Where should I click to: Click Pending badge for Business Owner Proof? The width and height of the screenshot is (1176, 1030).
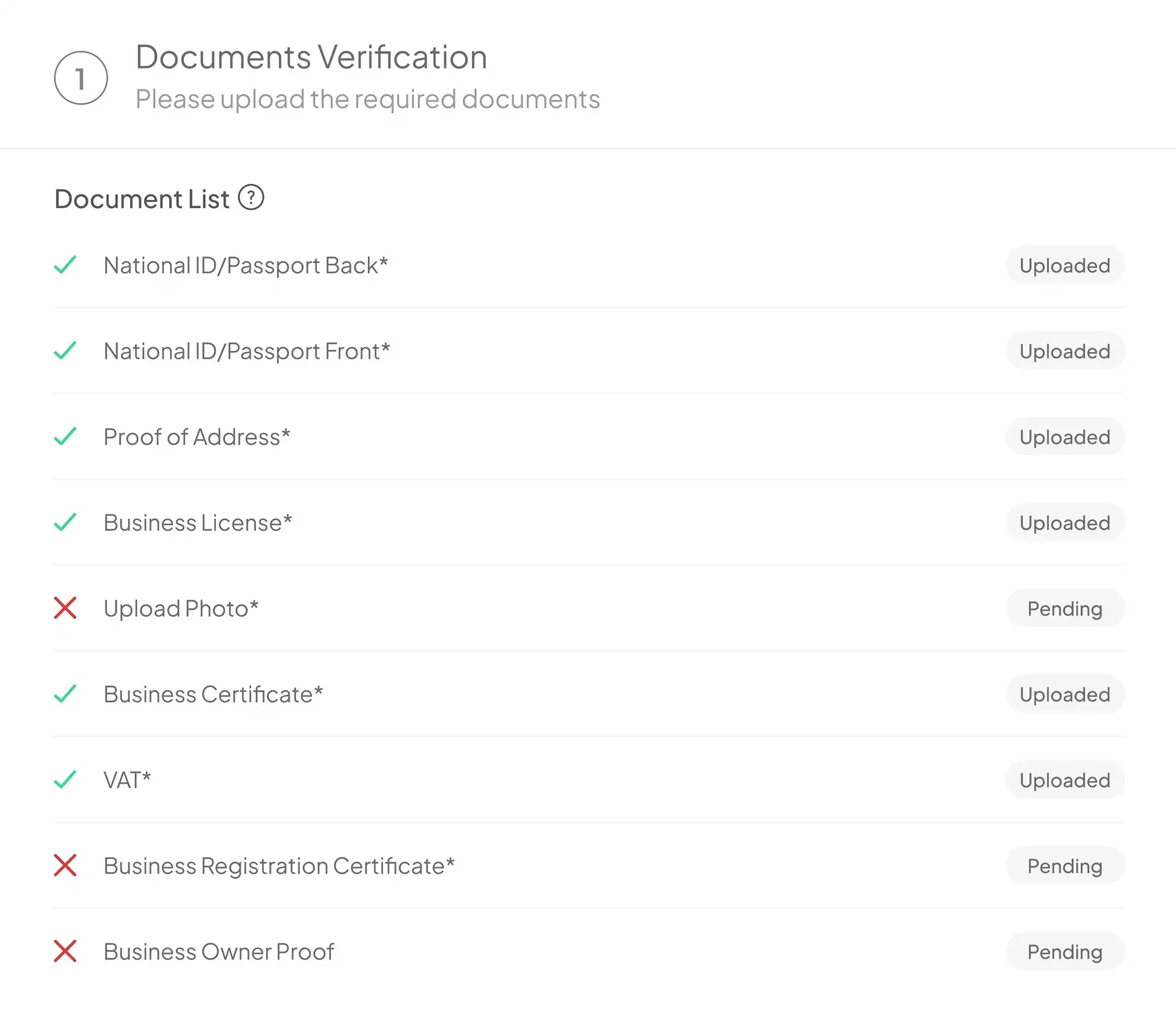click(x=1065, y=951)
